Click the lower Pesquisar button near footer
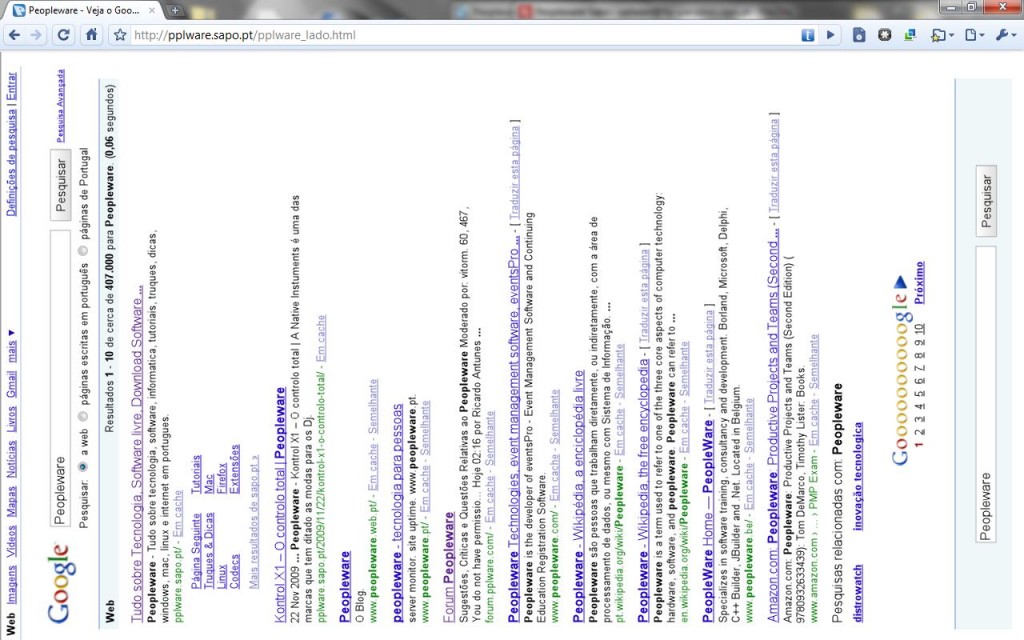Image resolution: width=1024 pixels, height=640 pixels. (x=986, y=201)
